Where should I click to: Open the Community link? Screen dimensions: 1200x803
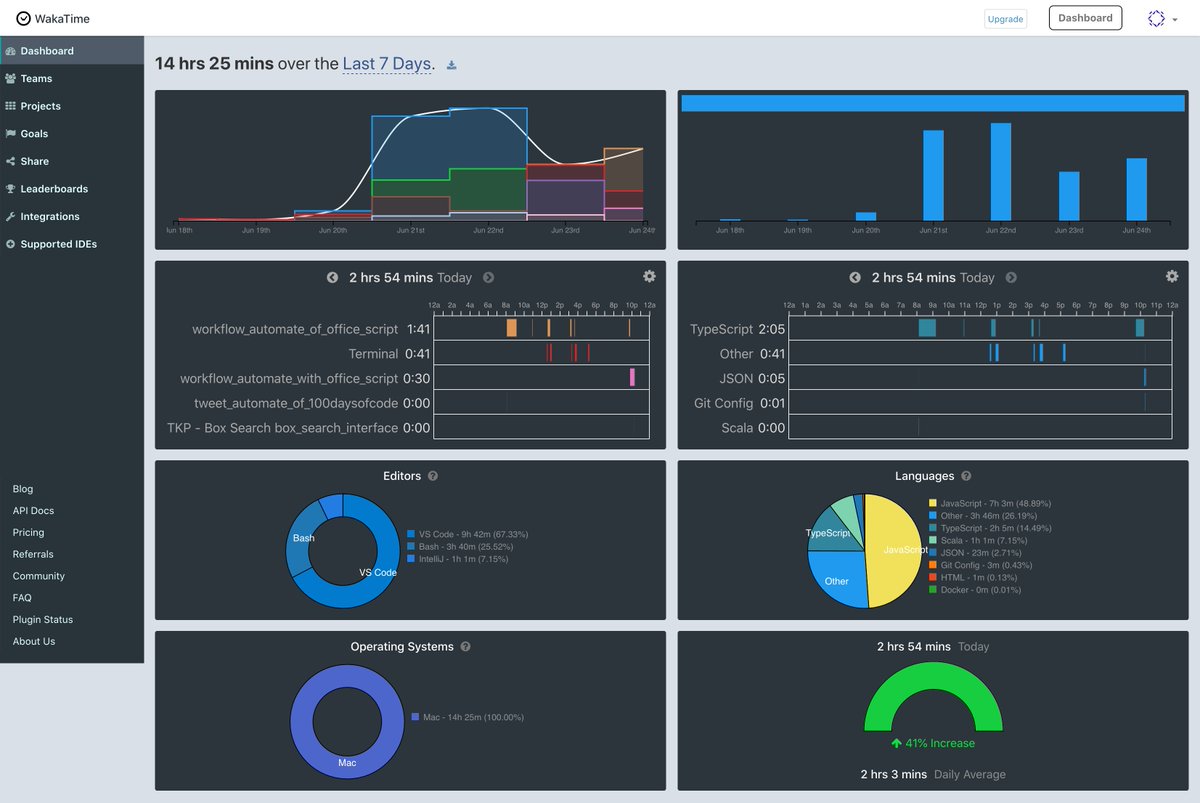click(38, 576)
